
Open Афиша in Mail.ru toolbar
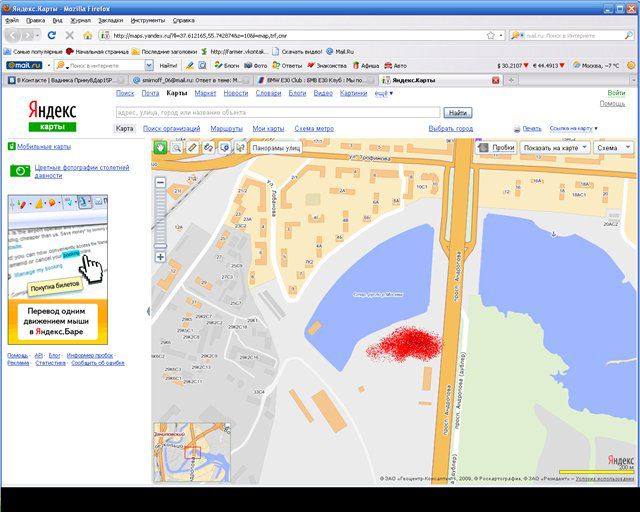click(x=366, y=65)
